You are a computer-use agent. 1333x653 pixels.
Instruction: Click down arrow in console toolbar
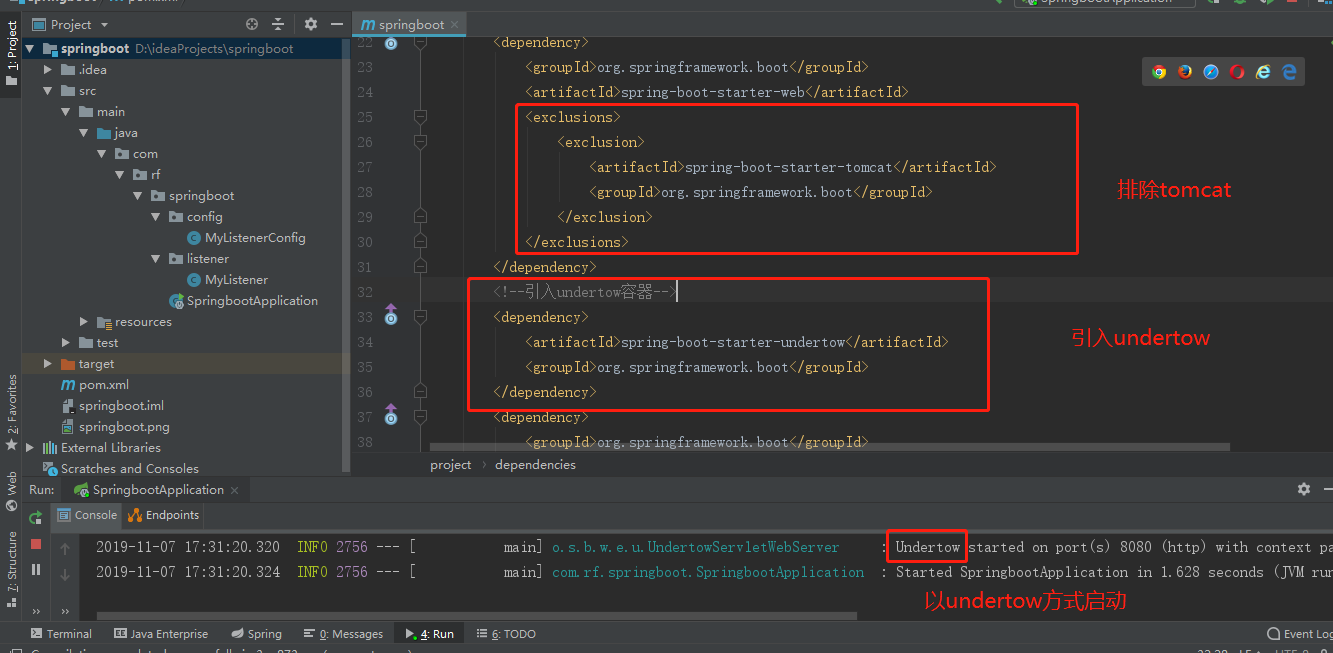66,574
